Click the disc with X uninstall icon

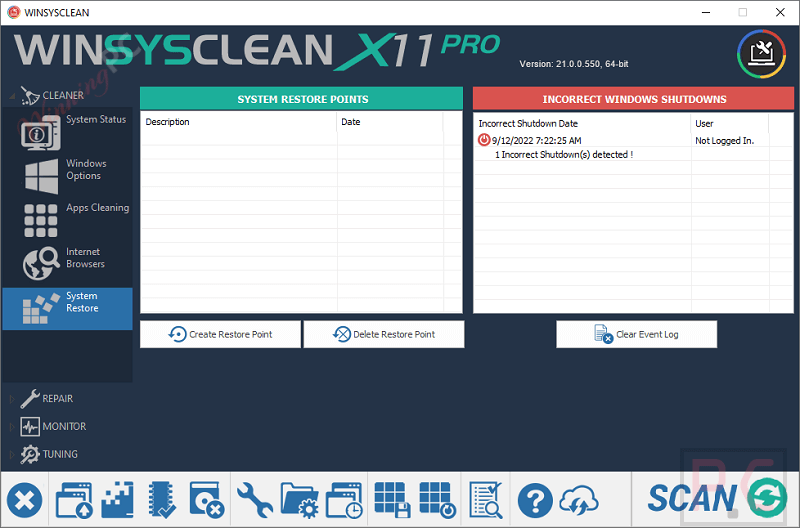coord(207,500)
